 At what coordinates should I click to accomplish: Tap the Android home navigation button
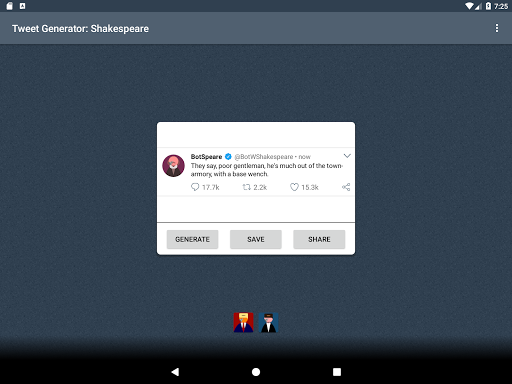tap(256, 372)
